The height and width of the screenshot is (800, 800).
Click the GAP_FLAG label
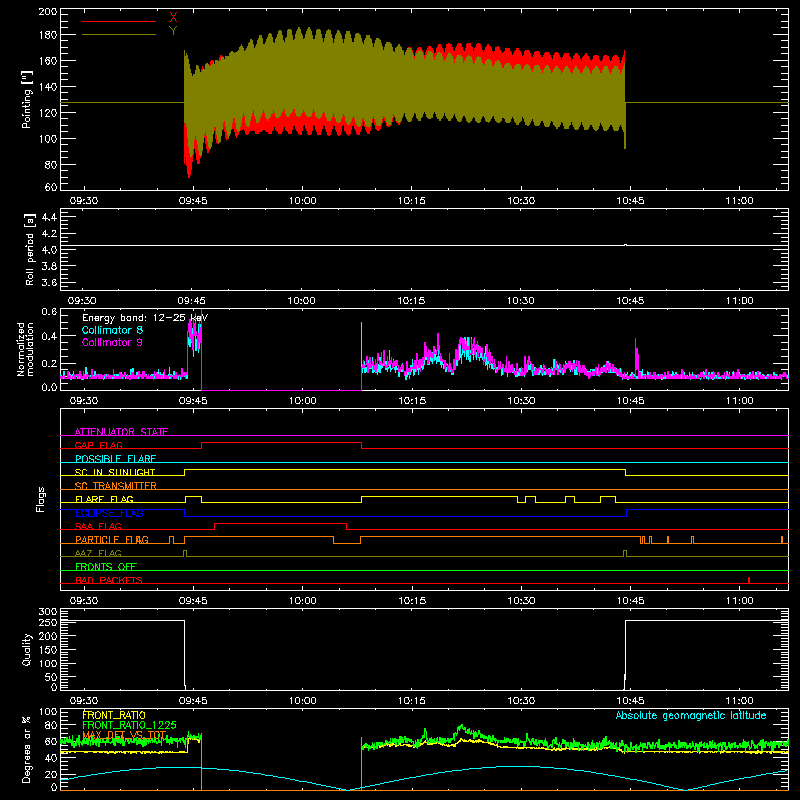coord(98,445)
